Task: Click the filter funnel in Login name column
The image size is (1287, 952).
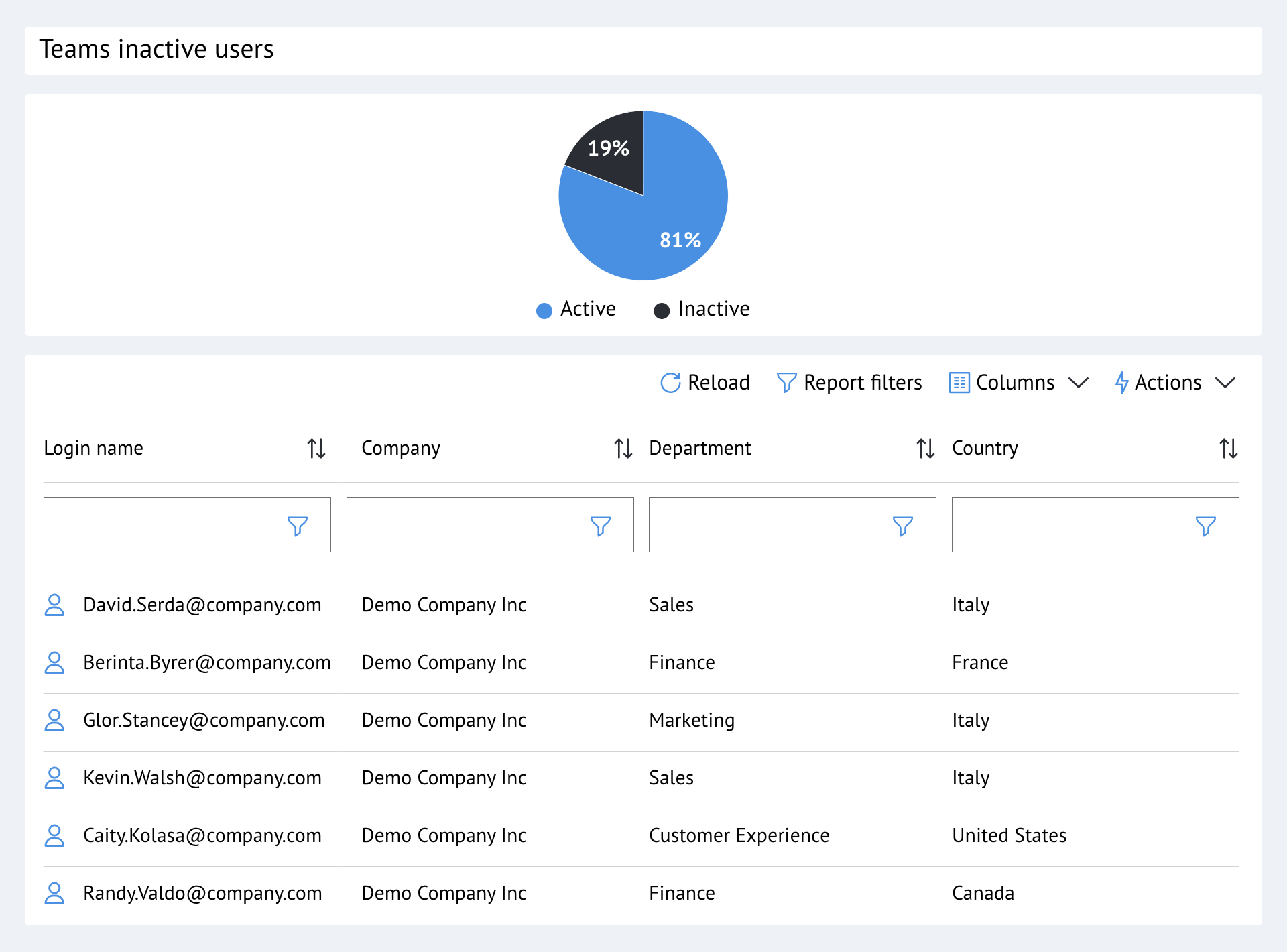Action: point(298,525)
